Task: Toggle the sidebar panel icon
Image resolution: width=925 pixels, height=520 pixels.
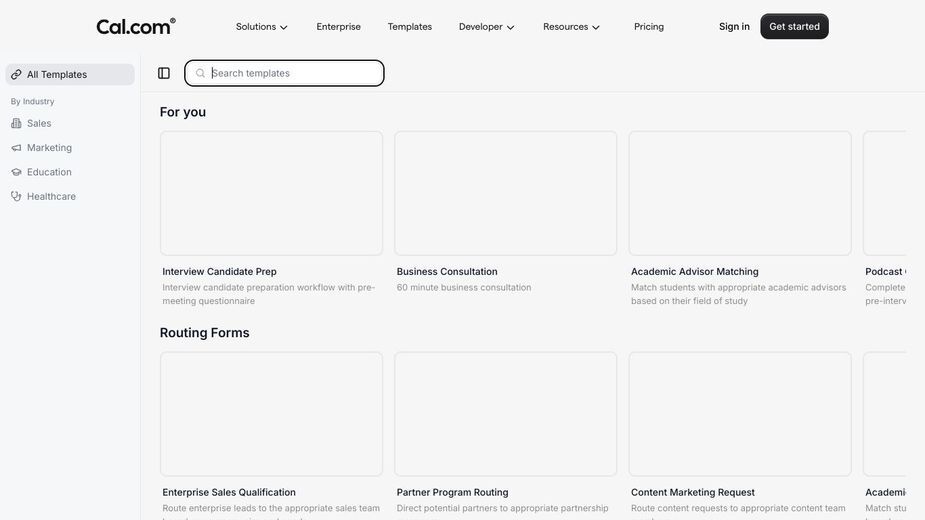Action: click(x=164, y=73)
